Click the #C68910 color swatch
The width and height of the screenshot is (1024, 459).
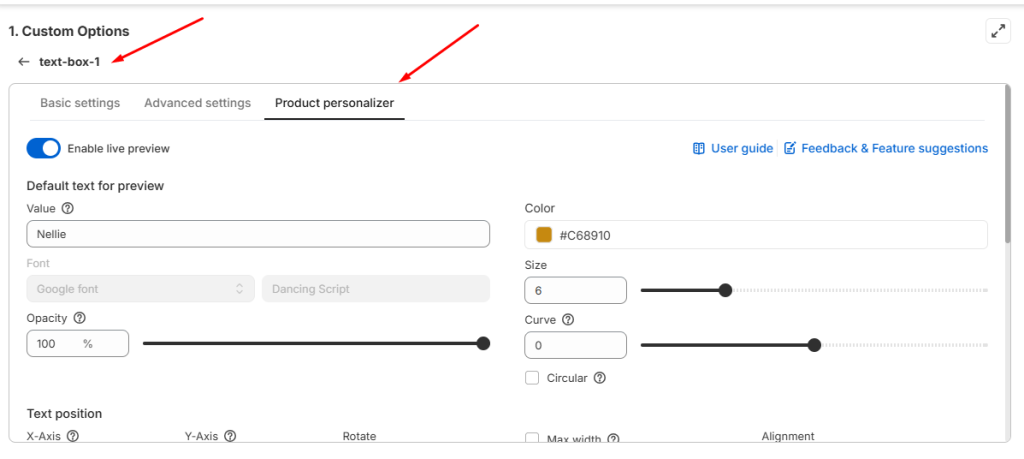click(x=544, y=235)
